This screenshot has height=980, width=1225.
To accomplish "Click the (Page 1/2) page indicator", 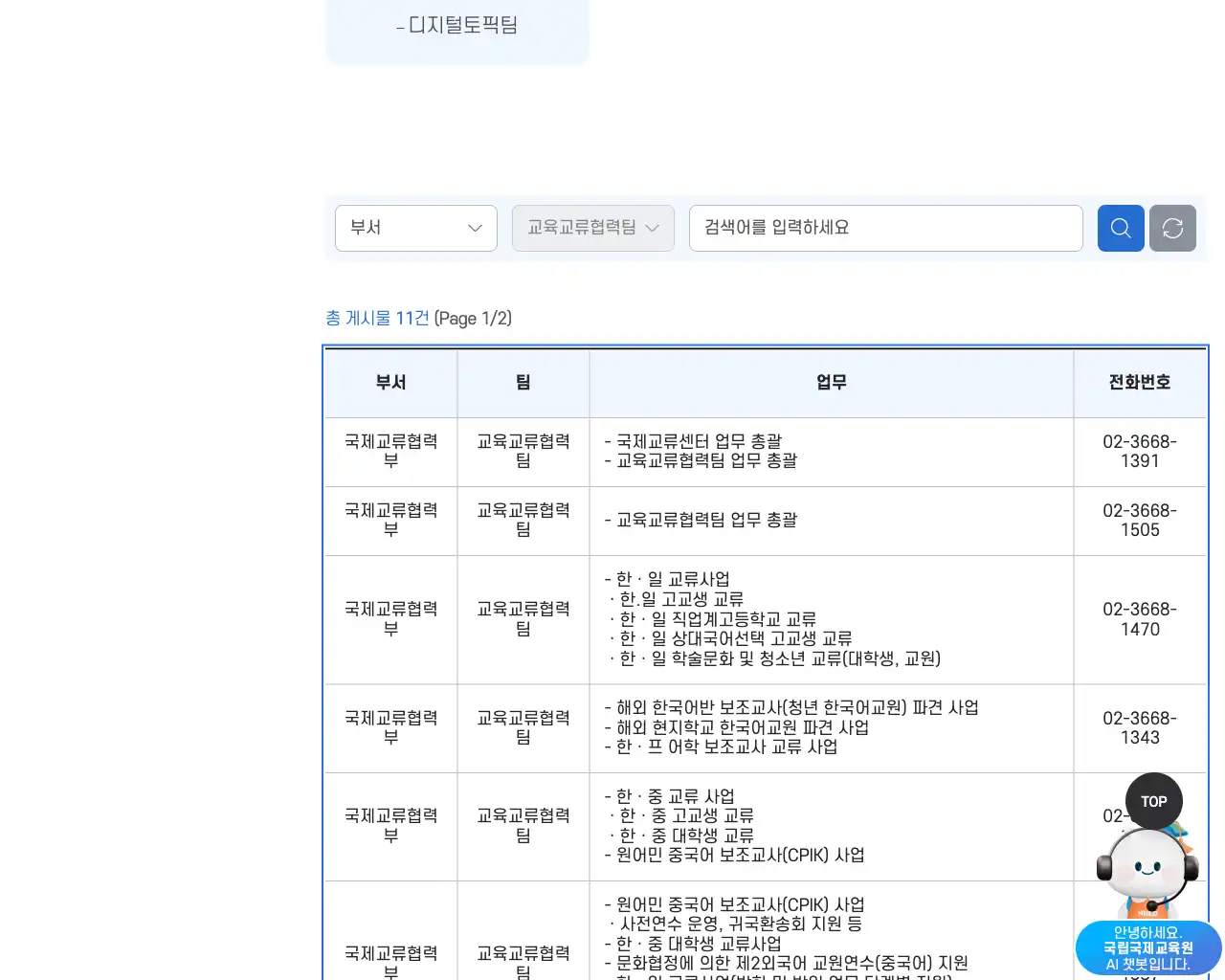I will [473, 318].
